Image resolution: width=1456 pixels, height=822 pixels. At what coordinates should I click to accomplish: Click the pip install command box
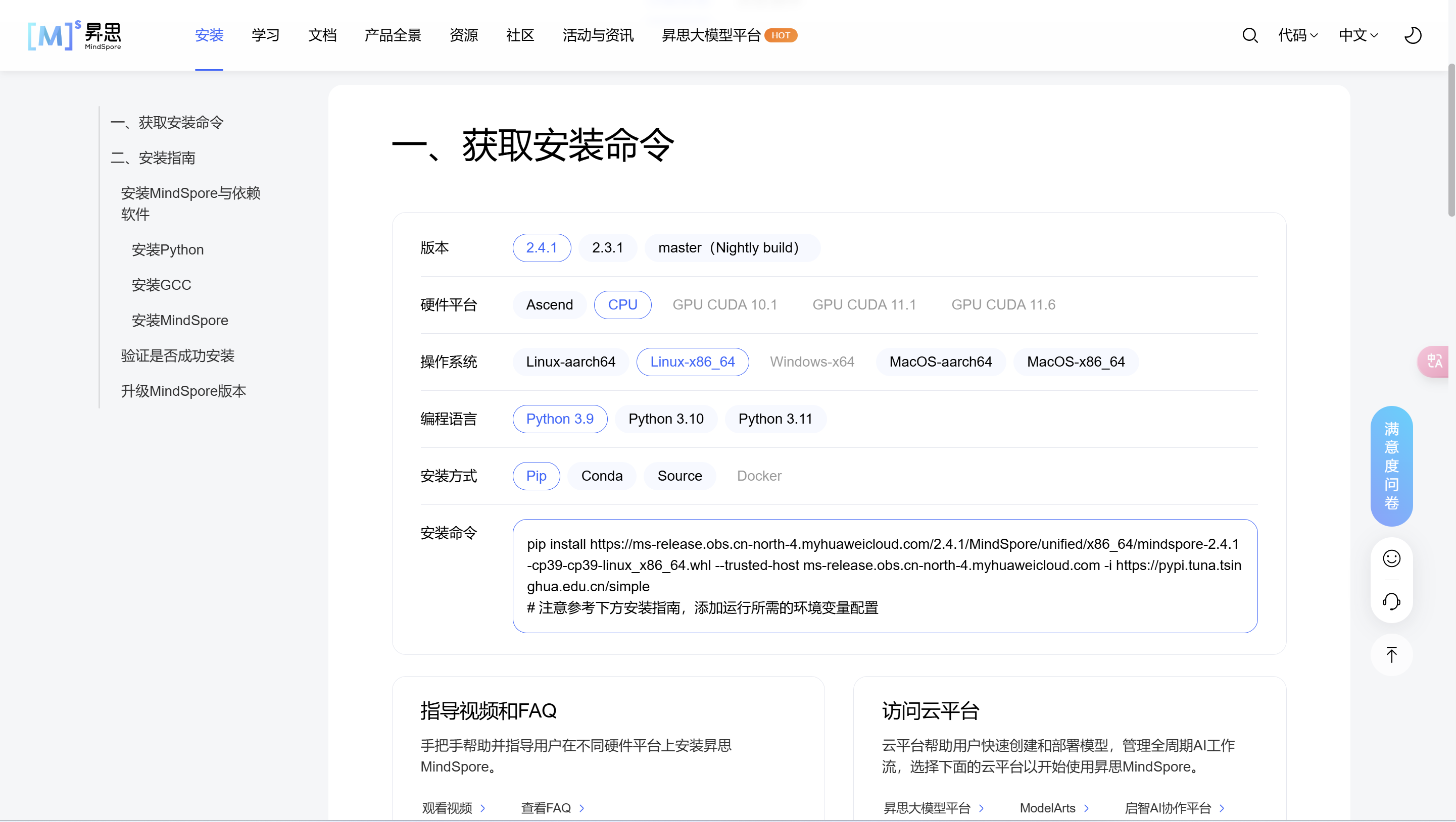pos(885,576)
